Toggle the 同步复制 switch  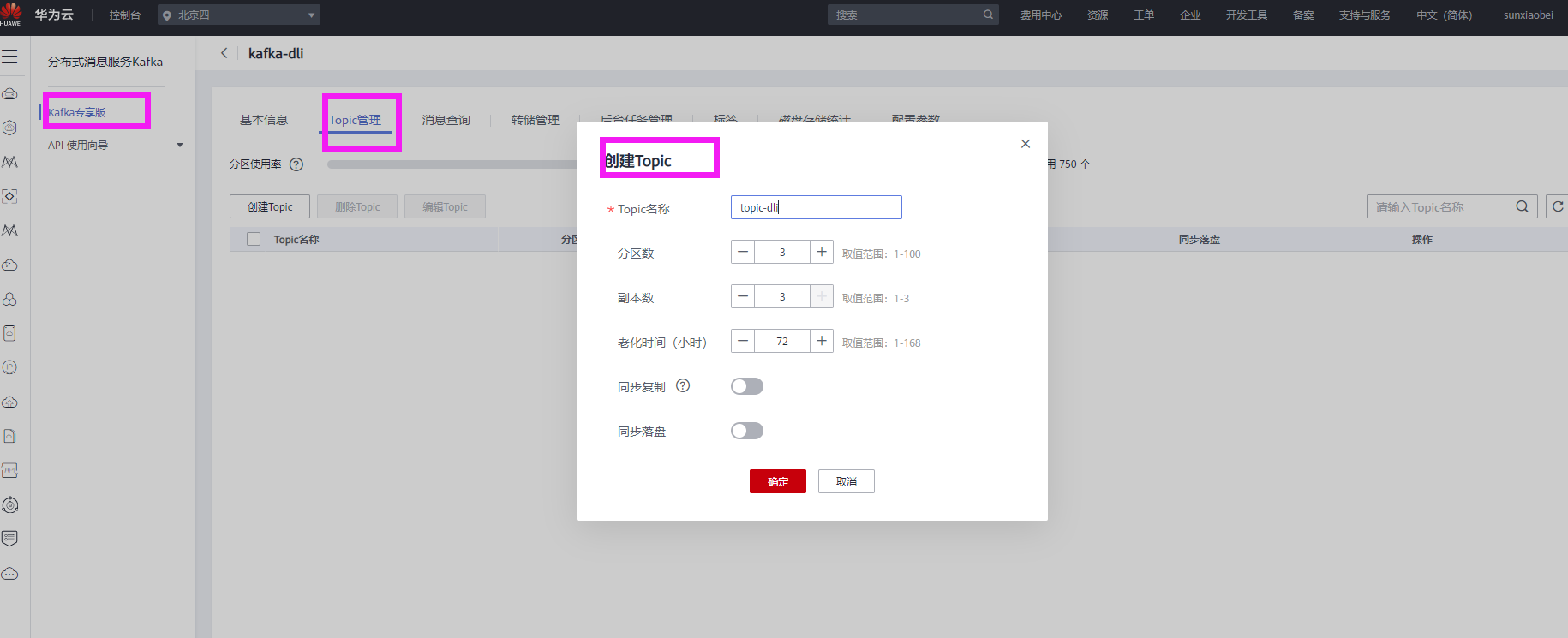pyautogui.click(x=747, y=386)
